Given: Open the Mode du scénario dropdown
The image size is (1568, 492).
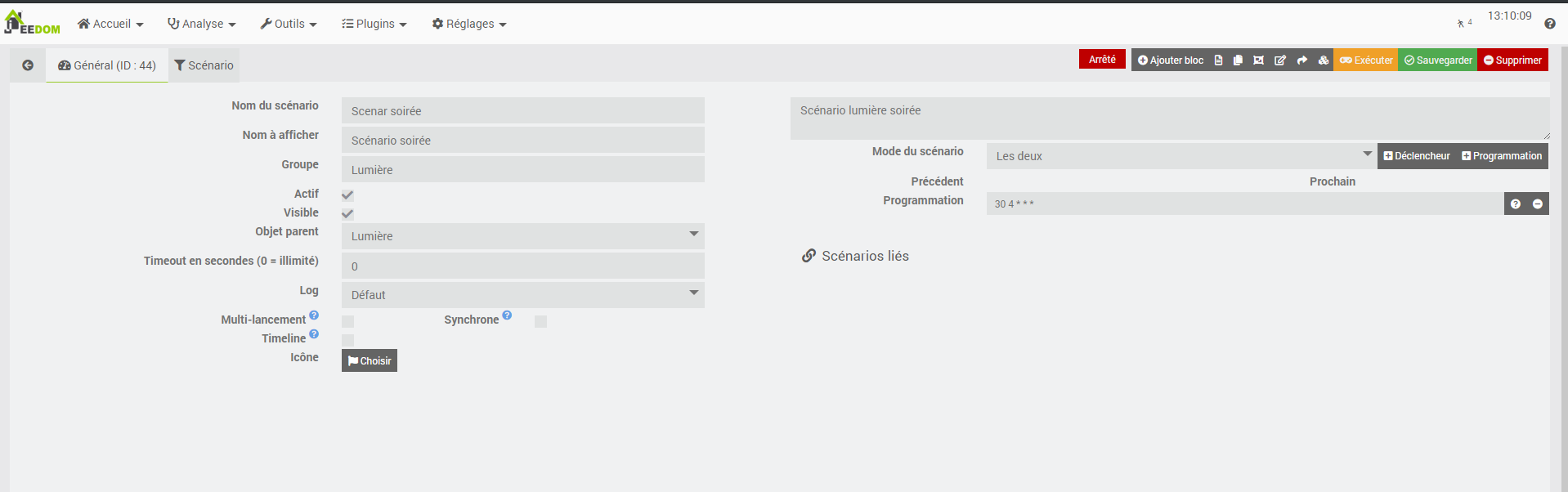Looking at the screenshot, I should 1181,156.
